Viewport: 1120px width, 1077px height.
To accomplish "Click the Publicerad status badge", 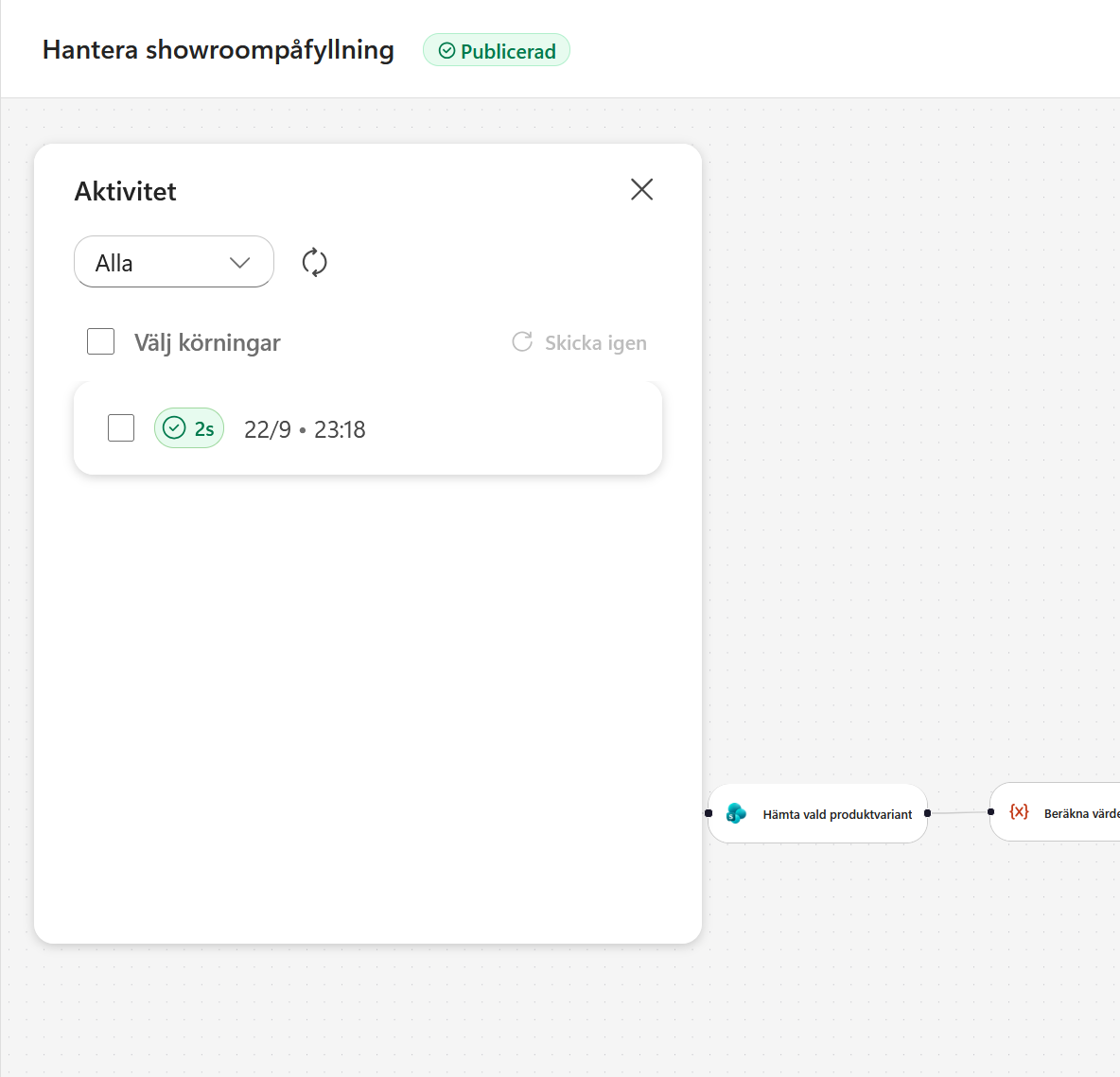I will click(x=497, y=51).
